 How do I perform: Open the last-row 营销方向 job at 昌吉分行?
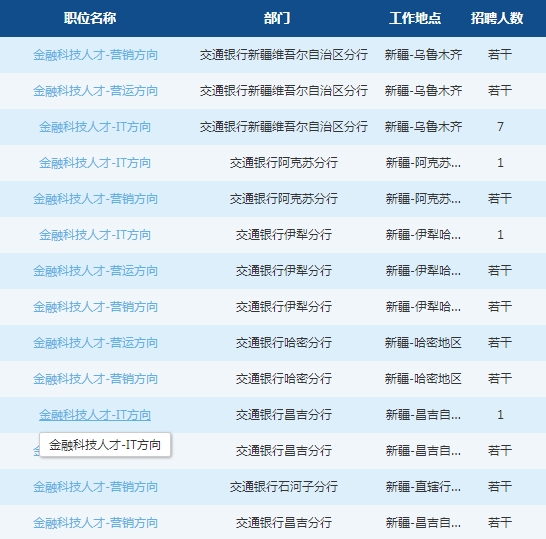(95, 523)
